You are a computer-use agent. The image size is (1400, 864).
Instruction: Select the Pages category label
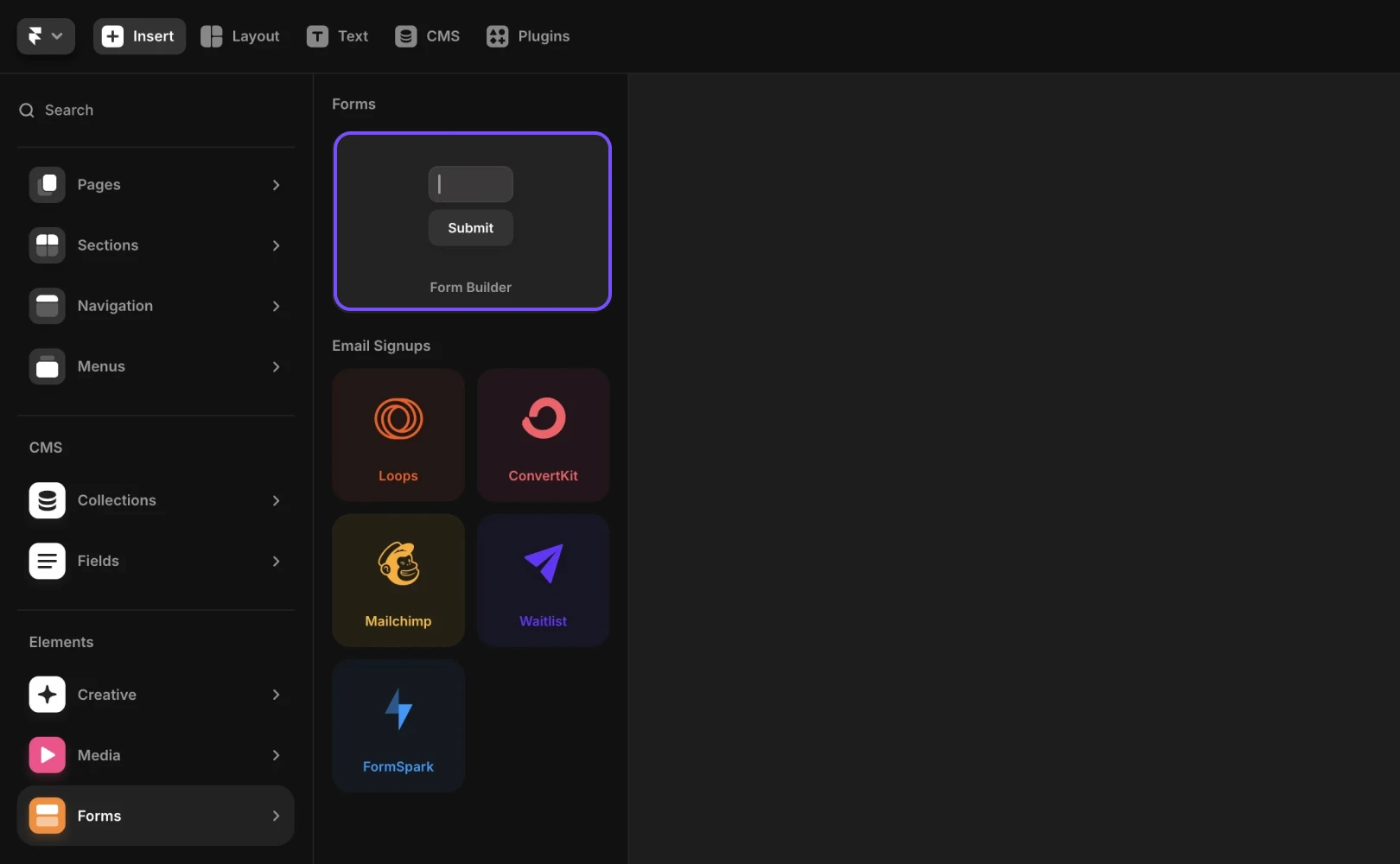99,185
